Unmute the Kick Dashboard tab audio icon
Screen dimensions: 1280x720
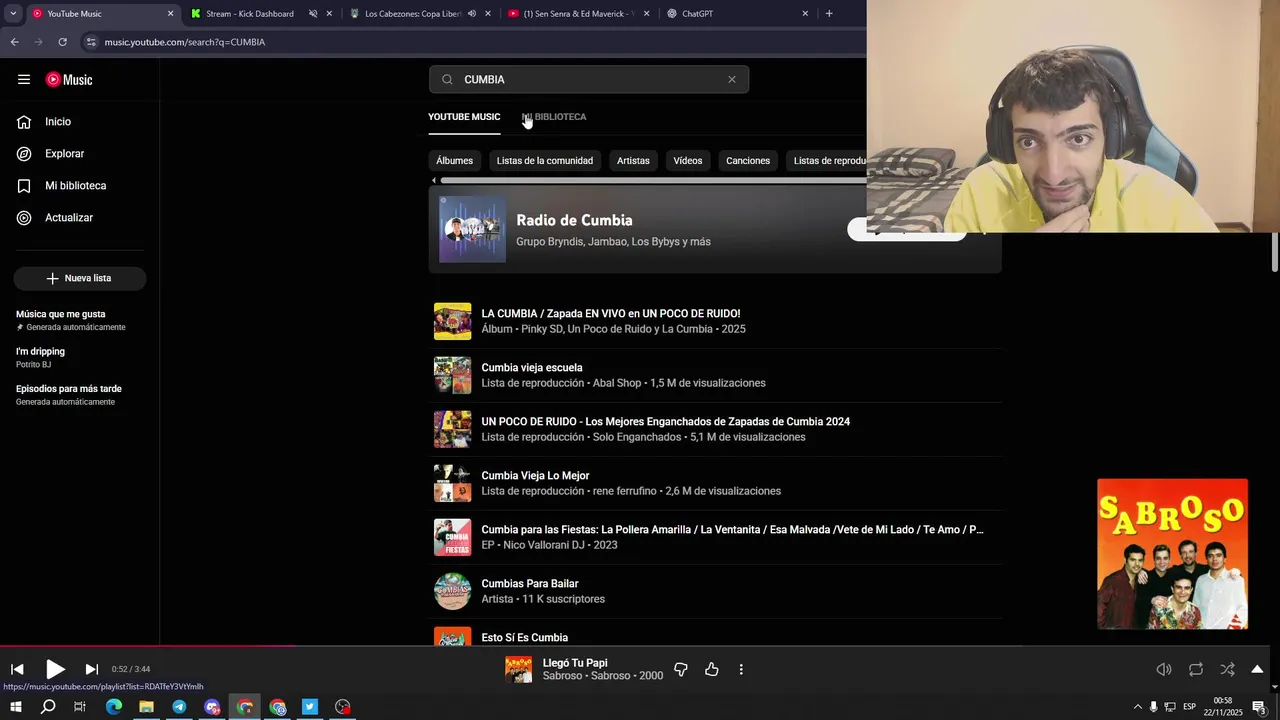pyautogui.click(x=313, y=14)
